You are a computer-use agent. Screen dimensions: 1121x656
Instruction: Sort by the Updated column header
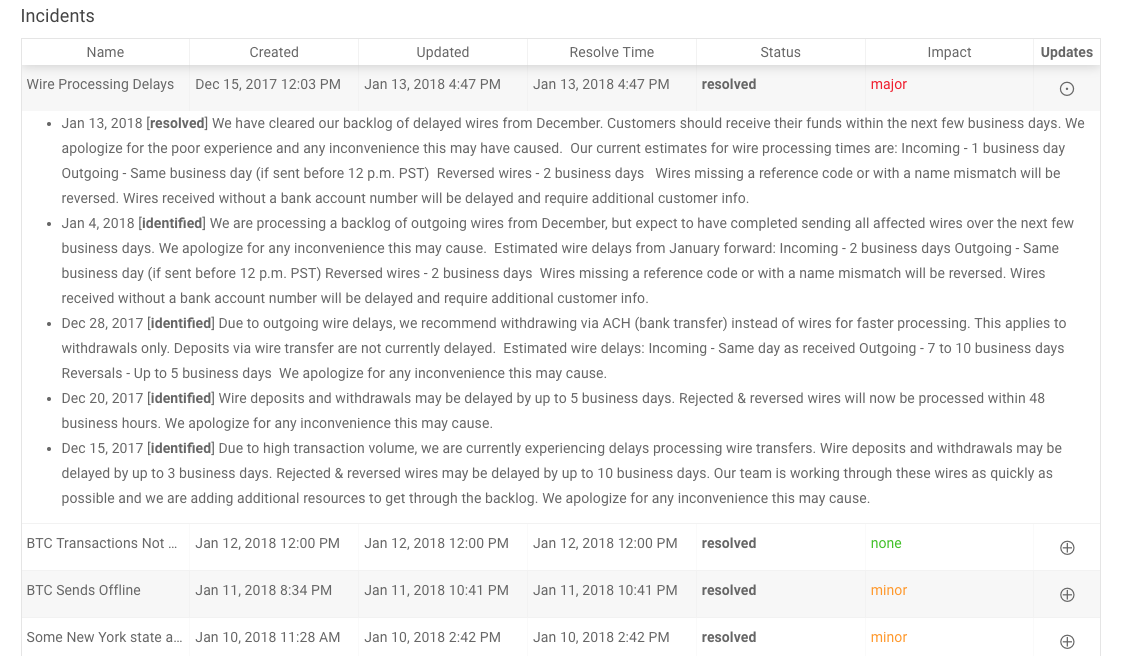443,52
